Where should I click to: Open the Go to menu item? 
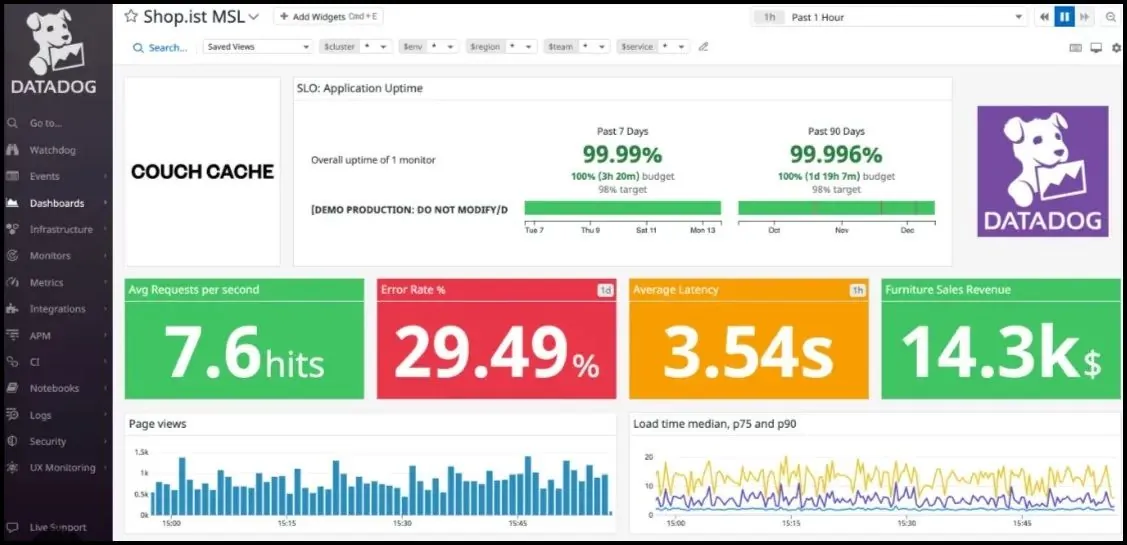45,124
